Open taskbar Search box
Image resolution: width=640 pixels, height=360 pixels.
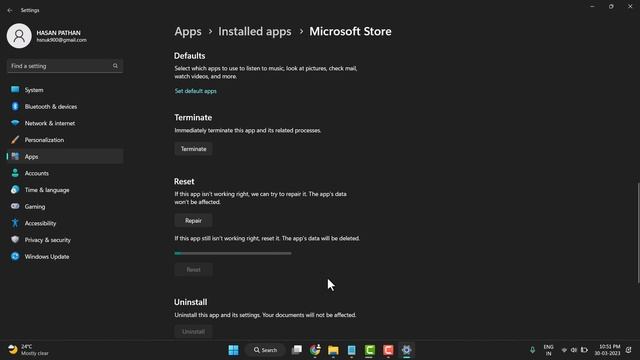click(265, 350)
